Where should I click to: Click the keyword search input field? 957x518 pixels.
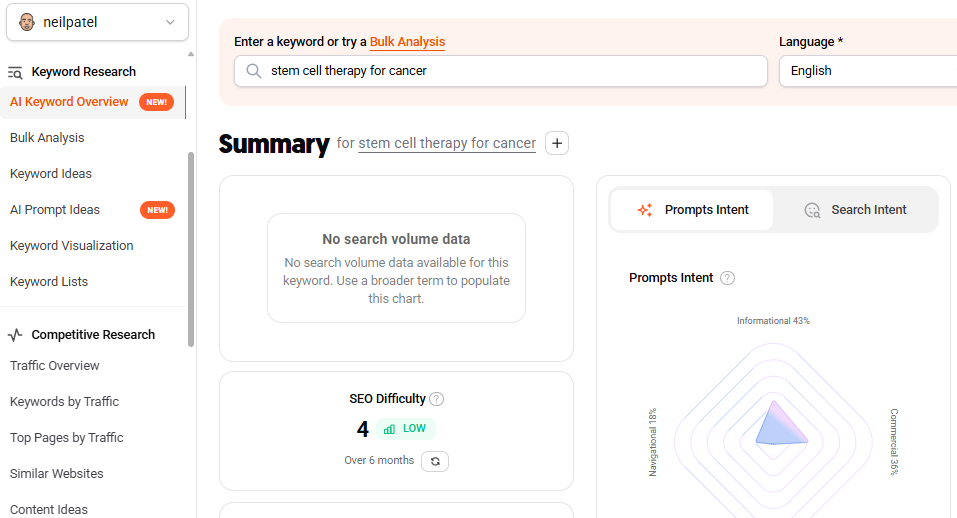(500, 71)
